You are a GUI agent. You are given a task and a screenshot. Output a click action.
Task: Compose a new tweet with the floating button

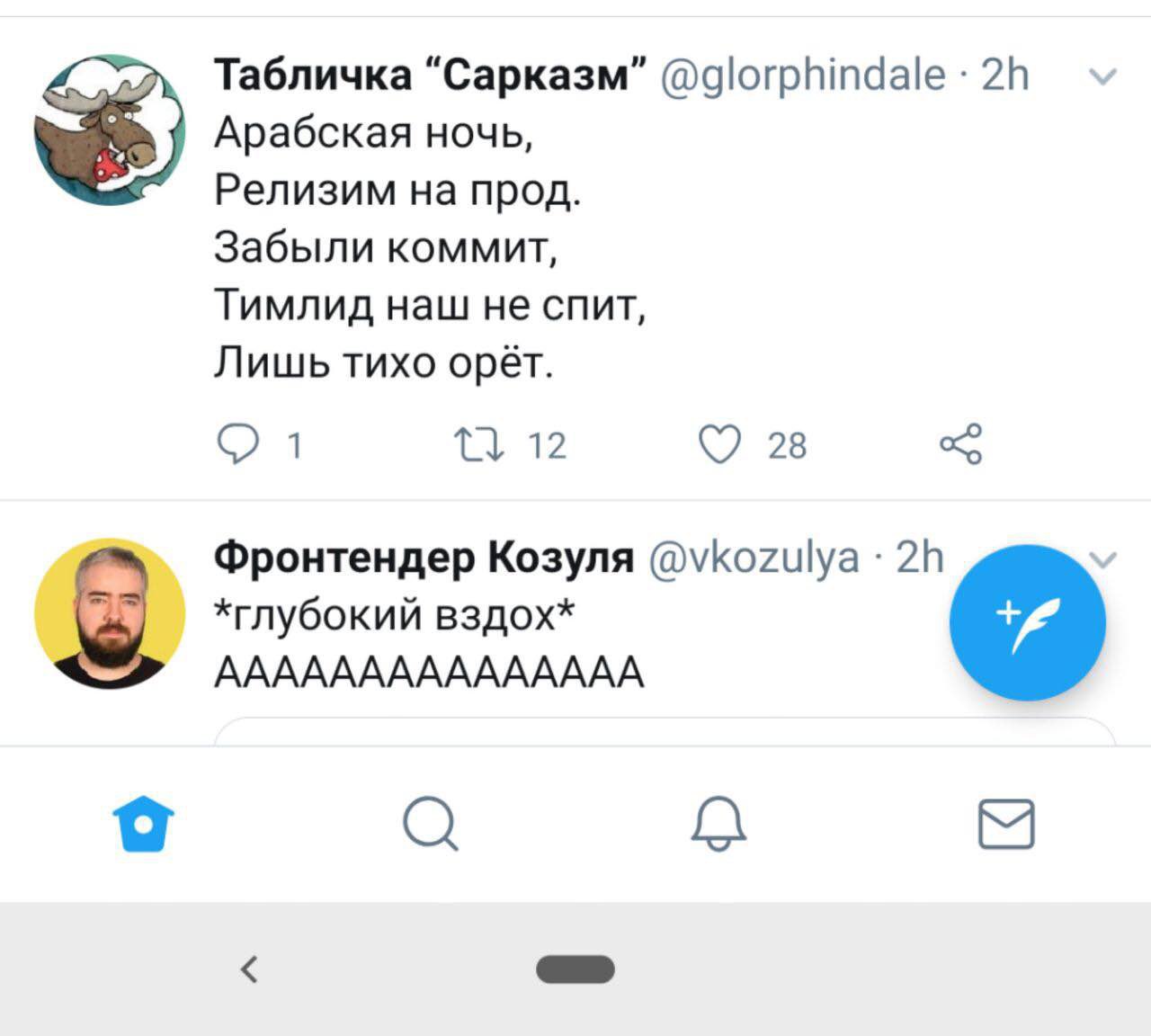1027,622
